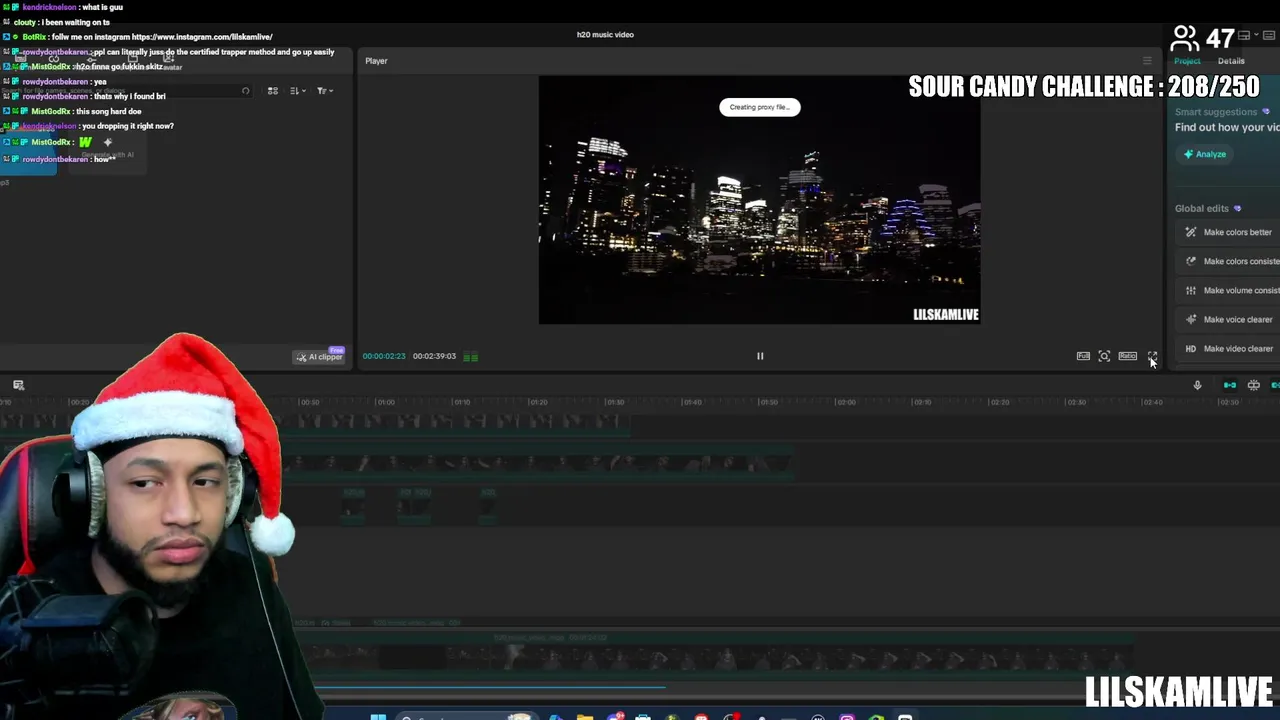
Task: Click the Full preview quality icon
Action: pos(1083,356)
